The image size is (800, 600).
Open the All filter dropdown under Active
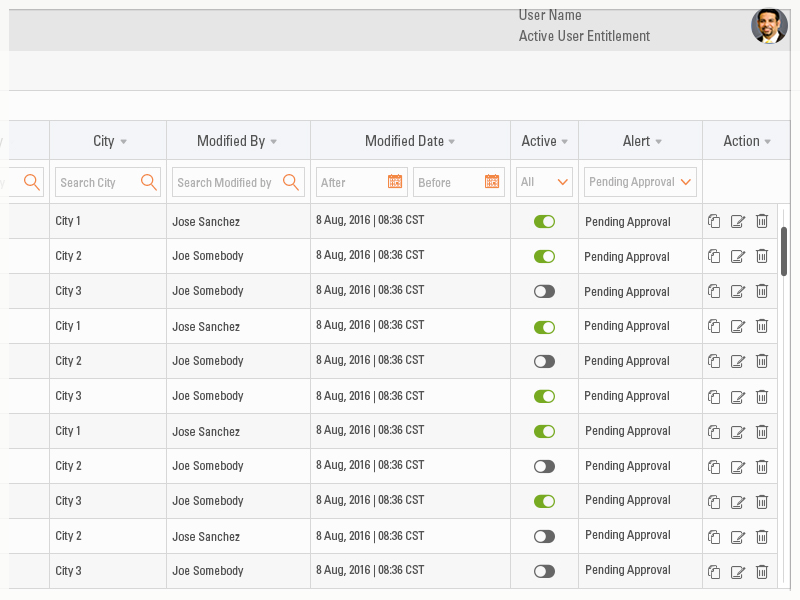[x=544, y=182]
